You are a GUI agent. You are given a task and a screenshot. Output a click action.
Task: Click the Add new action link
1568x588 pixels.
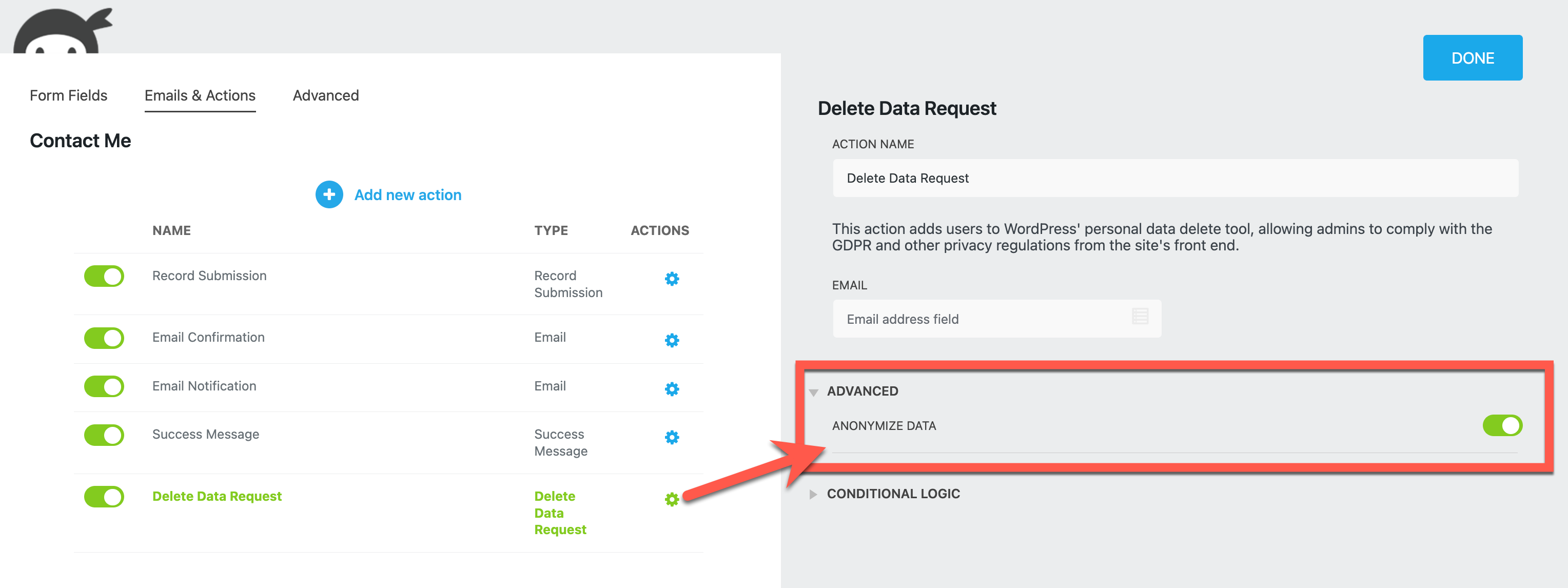click(x=407, y=195)
